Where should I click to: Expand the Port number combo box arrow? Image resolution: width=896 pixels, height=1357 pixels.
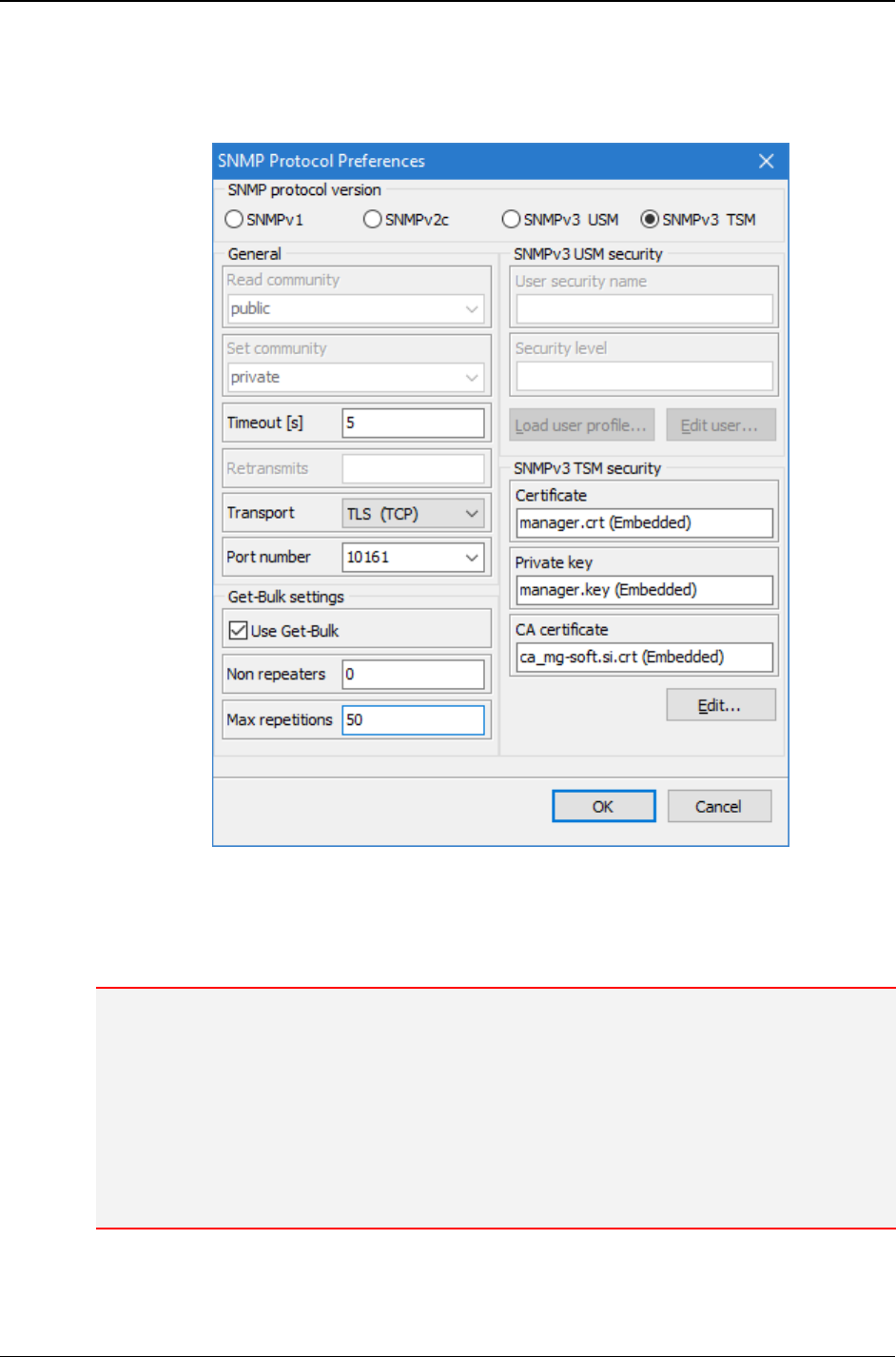pos(472,557)
